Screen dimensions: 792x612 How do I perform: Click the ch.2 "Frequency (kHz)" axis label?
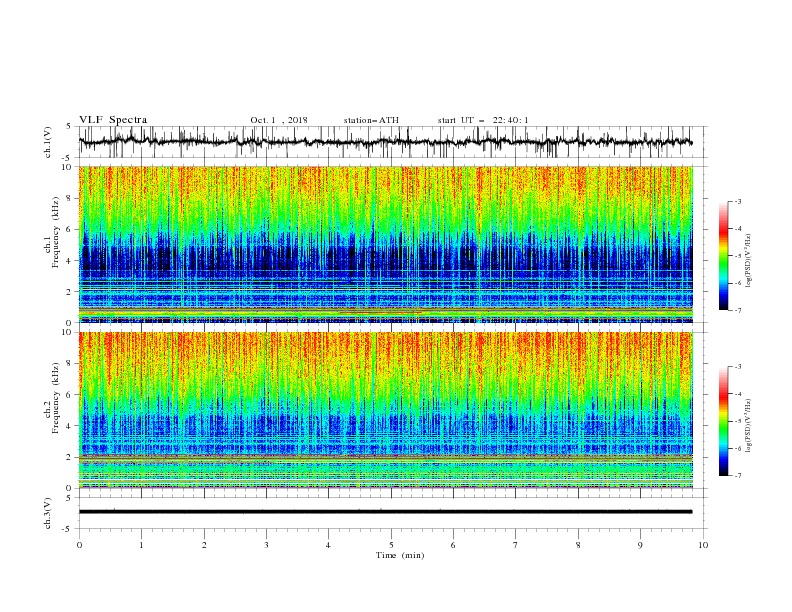[x=56, y=397]
